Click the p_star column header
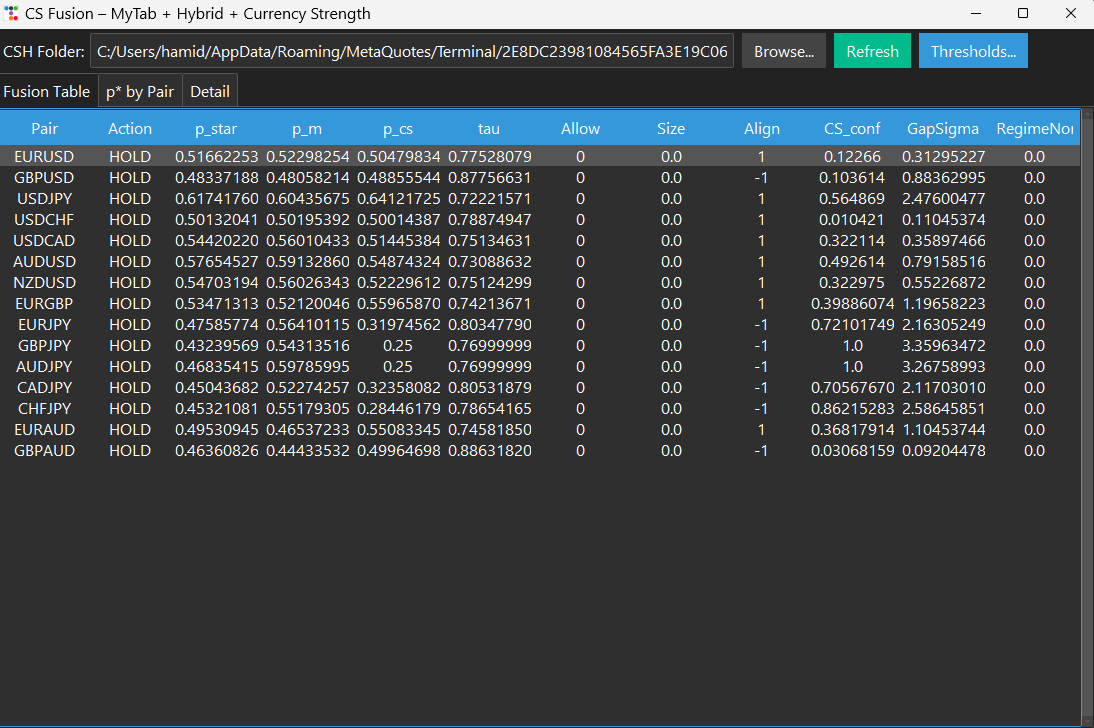 [216, 128]
